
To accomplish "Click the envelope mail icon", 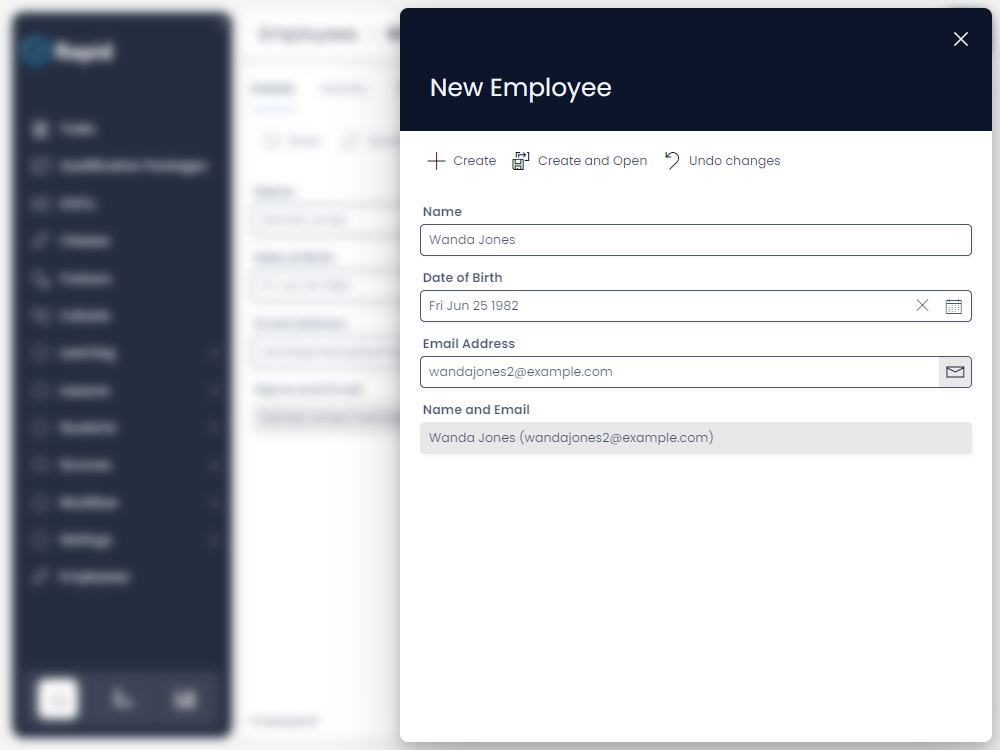I will [955, 372].
